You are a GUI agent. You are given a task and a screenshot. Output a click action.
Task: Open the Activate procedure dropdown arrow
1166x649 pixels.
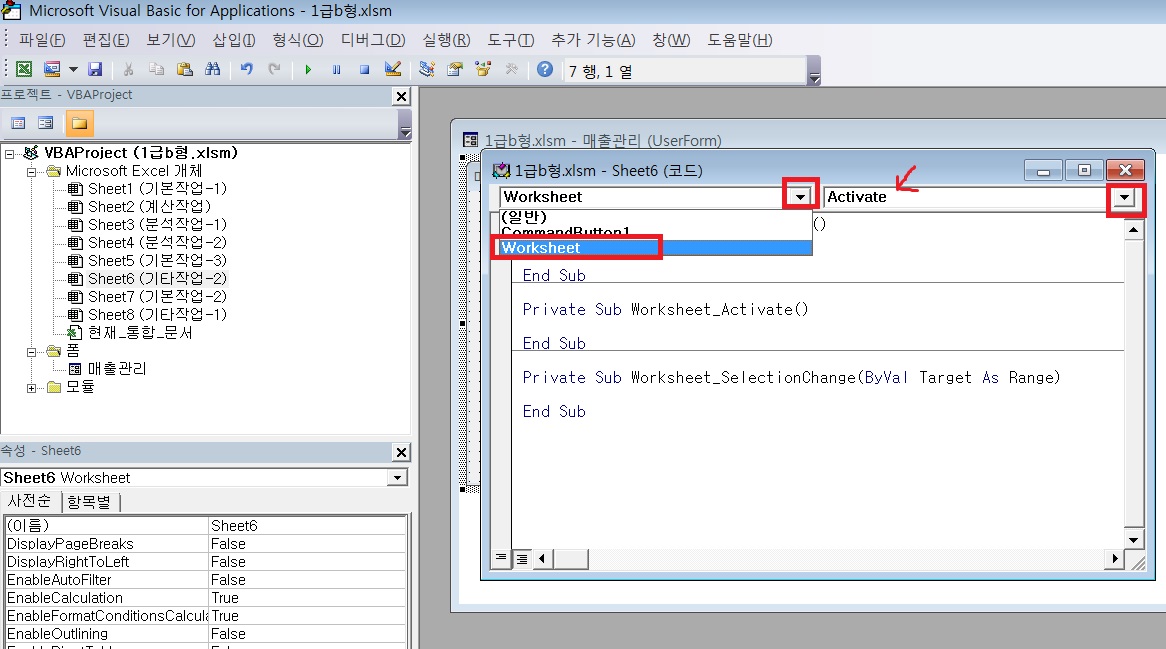[x=1126, y=198]
